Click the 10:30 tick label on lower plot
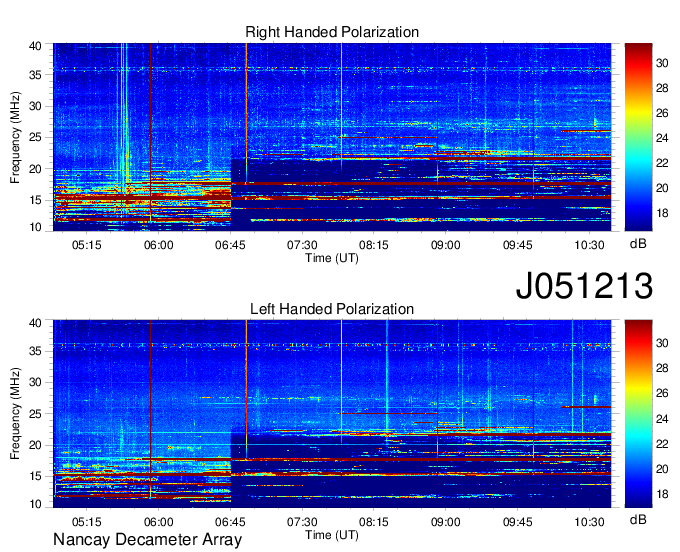The height and width of the screenshot is (552, 680). [x=589, y=522]
